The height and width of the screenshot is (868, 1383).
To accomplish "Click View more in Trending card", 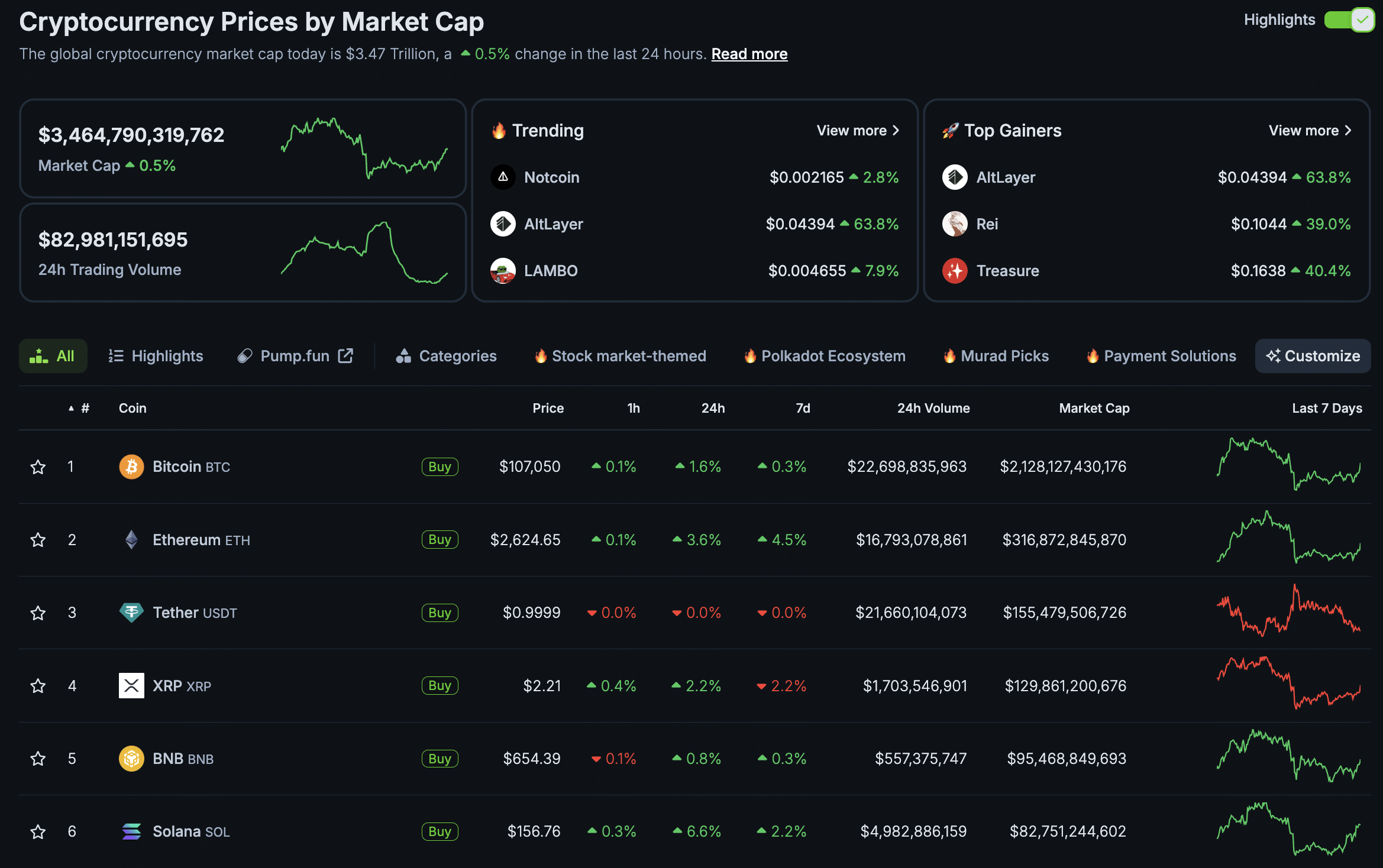I will click(858, 131).
